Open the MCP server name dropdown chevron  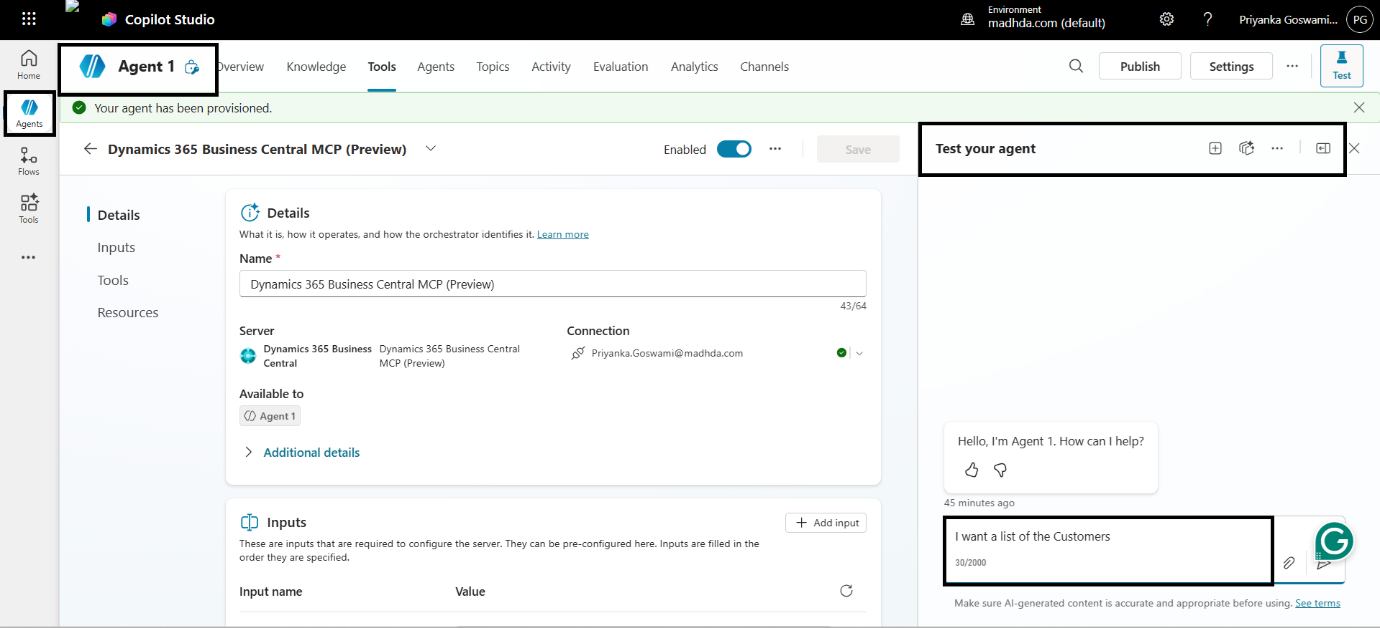(x=431, y=149)
